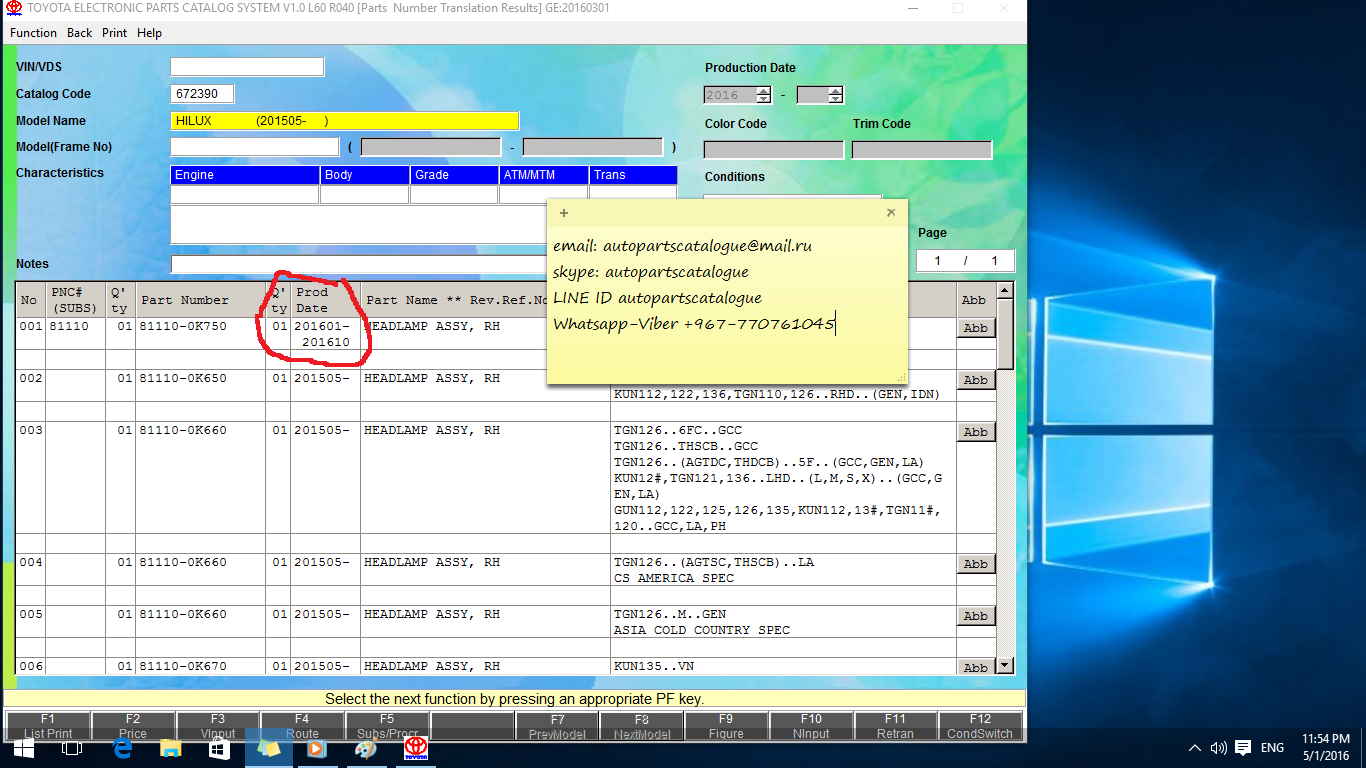Click the Trim Code field
Screen dimensions: 1366x768
(922, 150)
